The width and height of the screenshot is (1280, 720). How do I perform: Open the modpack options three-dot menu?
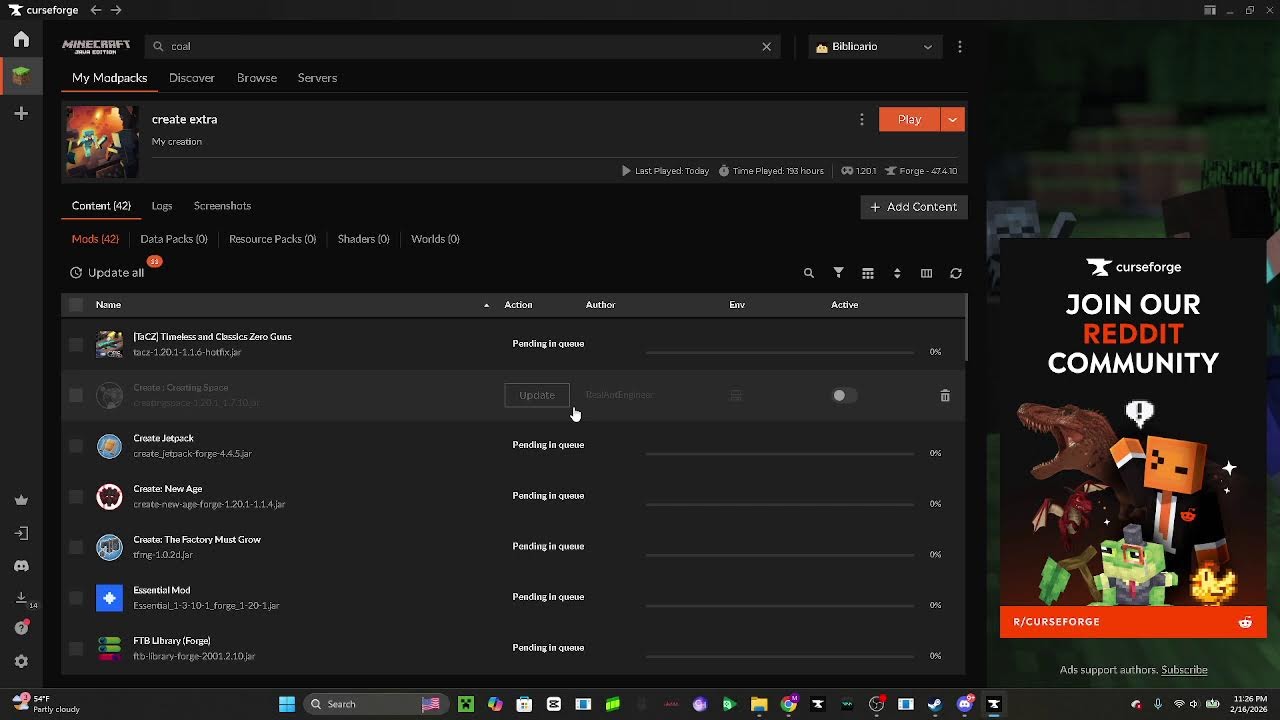pos(862,119)
